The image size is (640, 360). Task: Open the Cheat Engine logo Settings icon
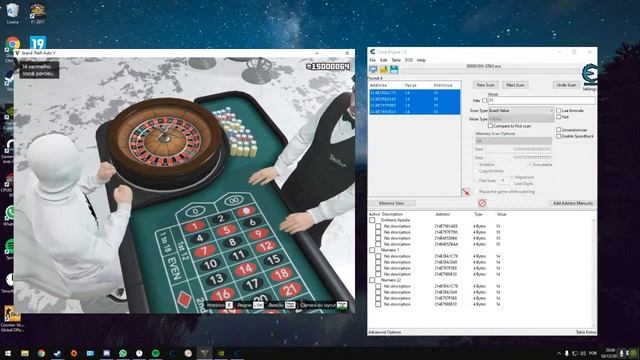coord(589,75)
